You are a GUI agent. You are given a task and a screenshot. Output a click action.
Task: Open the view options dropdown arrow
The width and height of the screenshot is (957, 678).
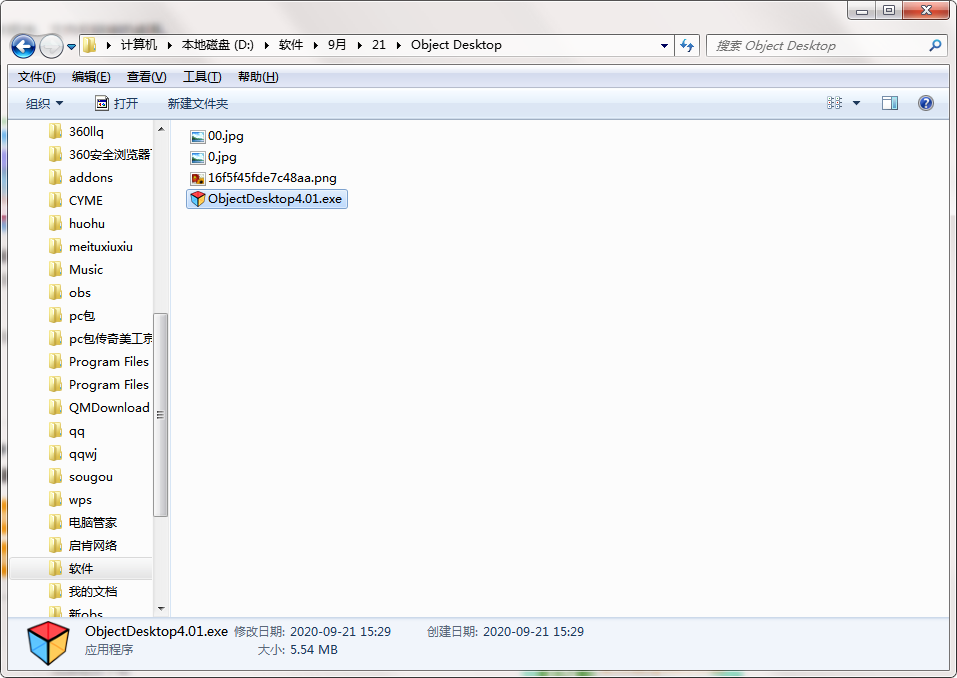856,103
